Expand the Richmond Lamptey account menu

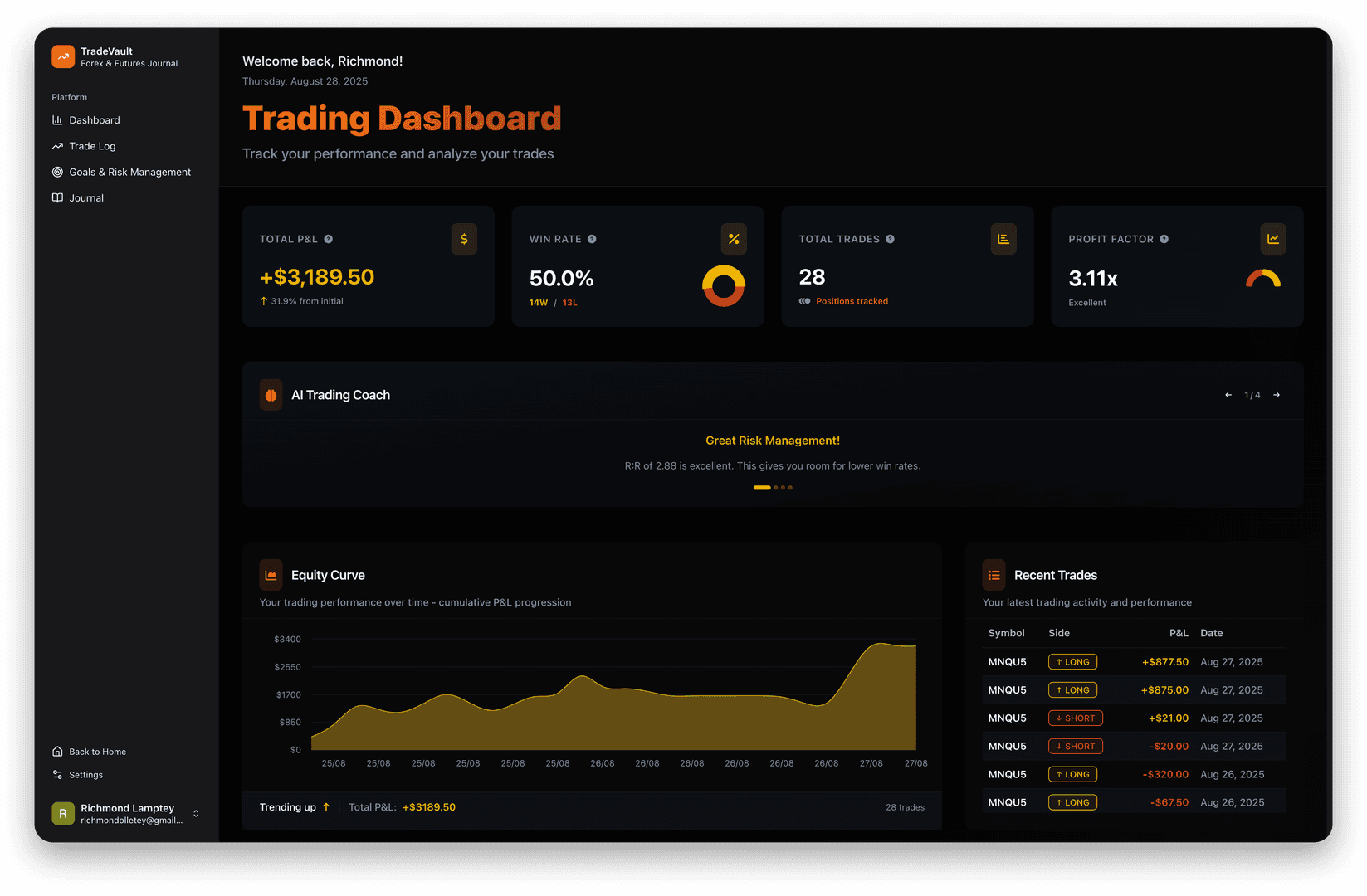coord(196,814)
